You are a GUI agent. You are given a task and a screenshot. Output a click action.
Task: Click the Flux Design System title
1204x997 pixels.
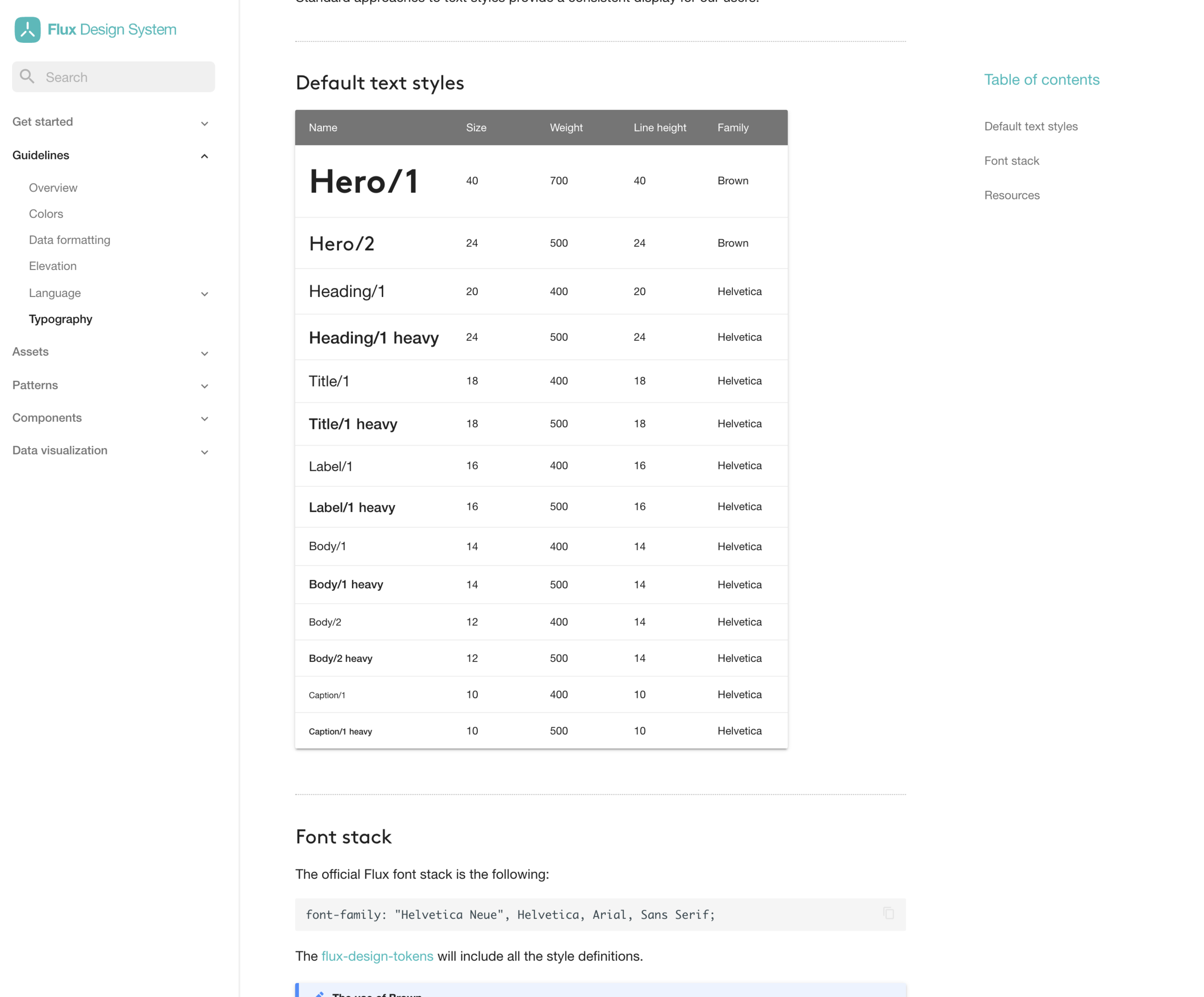112,29
